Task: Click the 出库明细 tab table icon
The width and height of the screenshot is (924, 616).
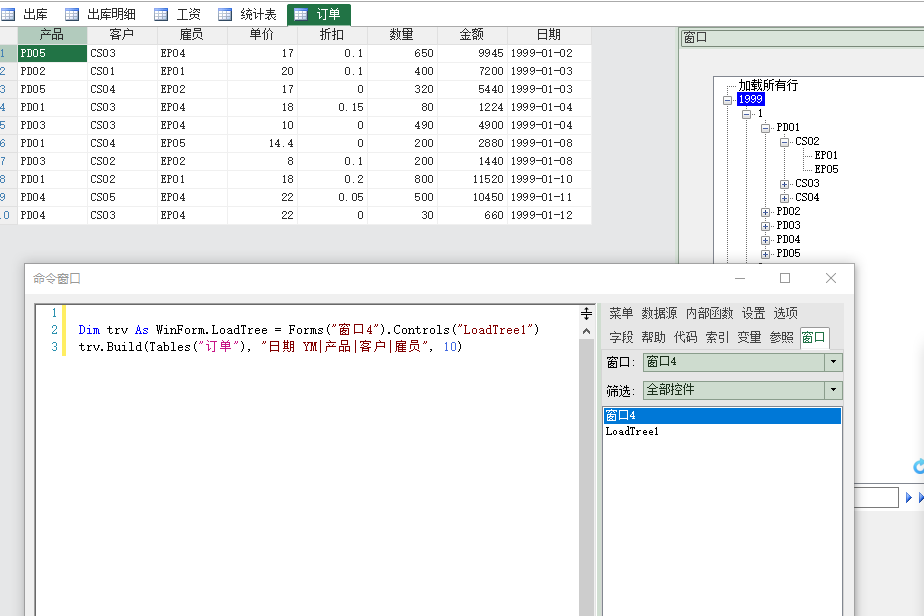Action: [x=72, y=14]
